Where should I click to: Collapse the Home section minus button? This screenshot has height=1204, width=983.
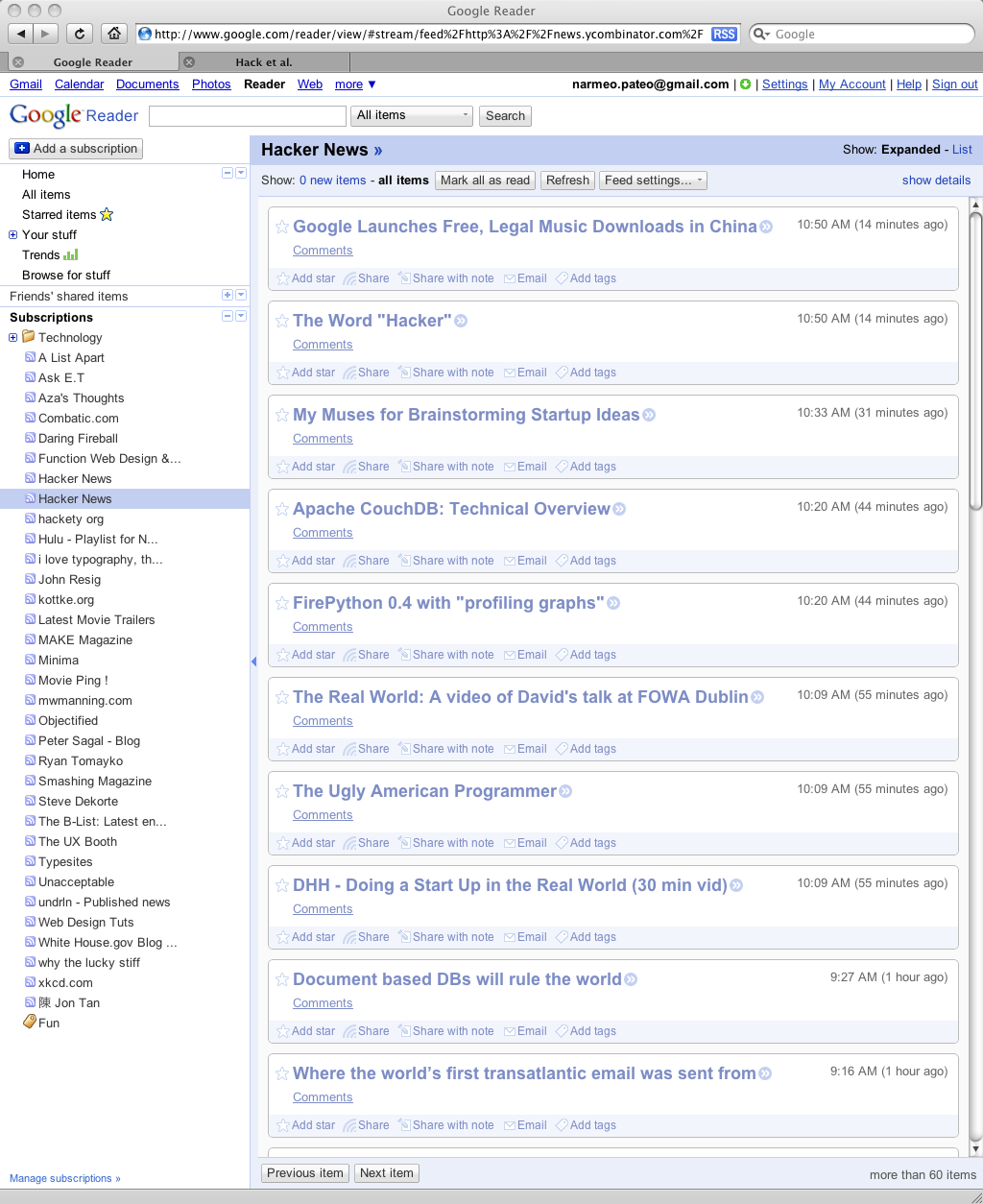click(228, 173)
